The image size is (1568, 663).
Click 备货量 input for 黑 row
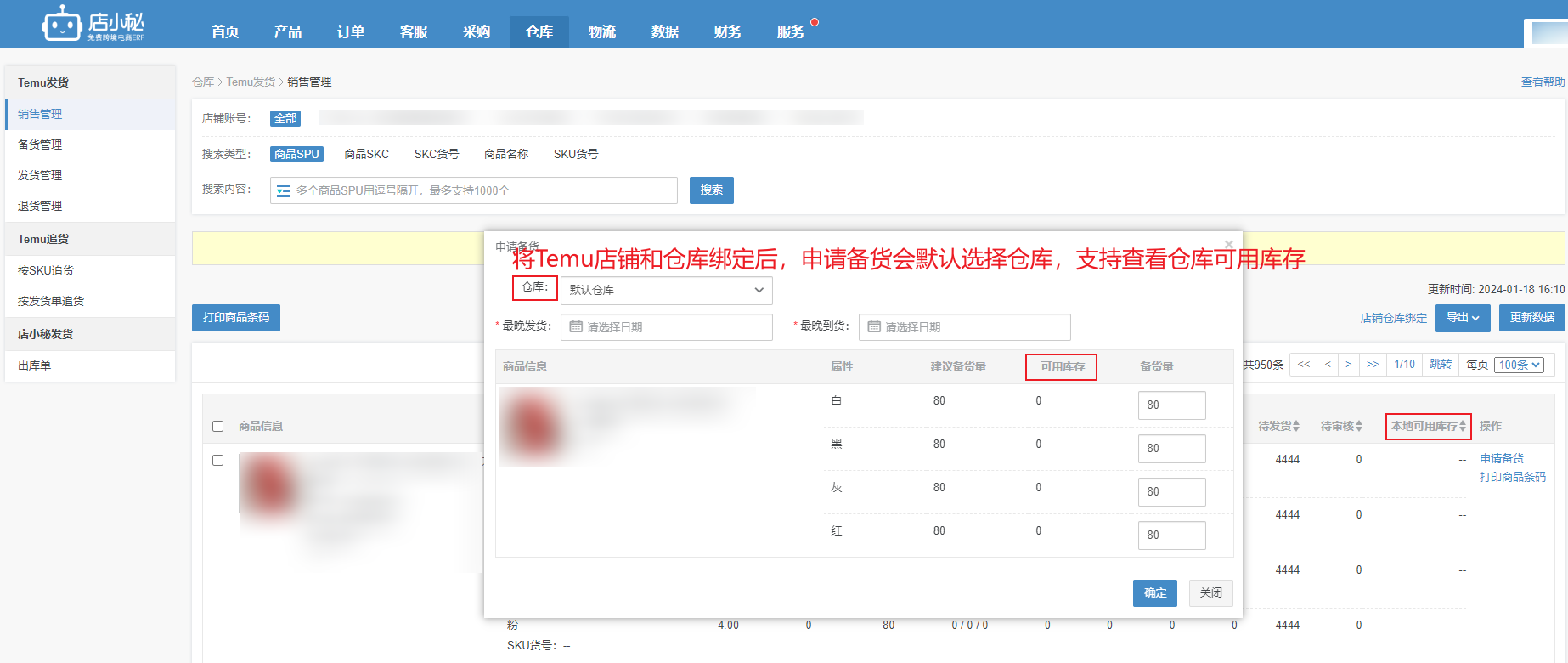tap(1172, 449)
